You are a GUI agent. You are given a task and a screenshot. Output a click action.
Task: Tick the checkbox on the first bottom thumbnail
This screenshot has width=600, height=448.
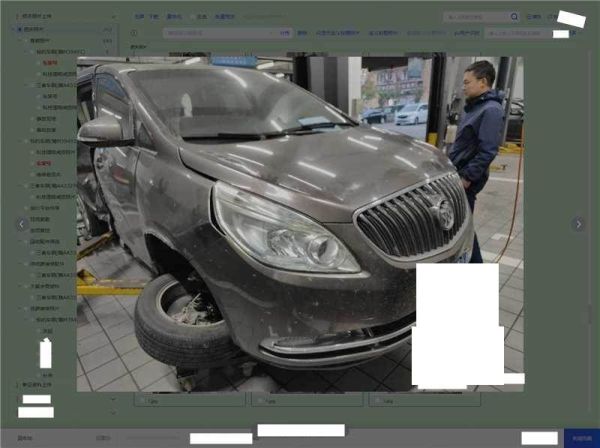click(141, 400)
